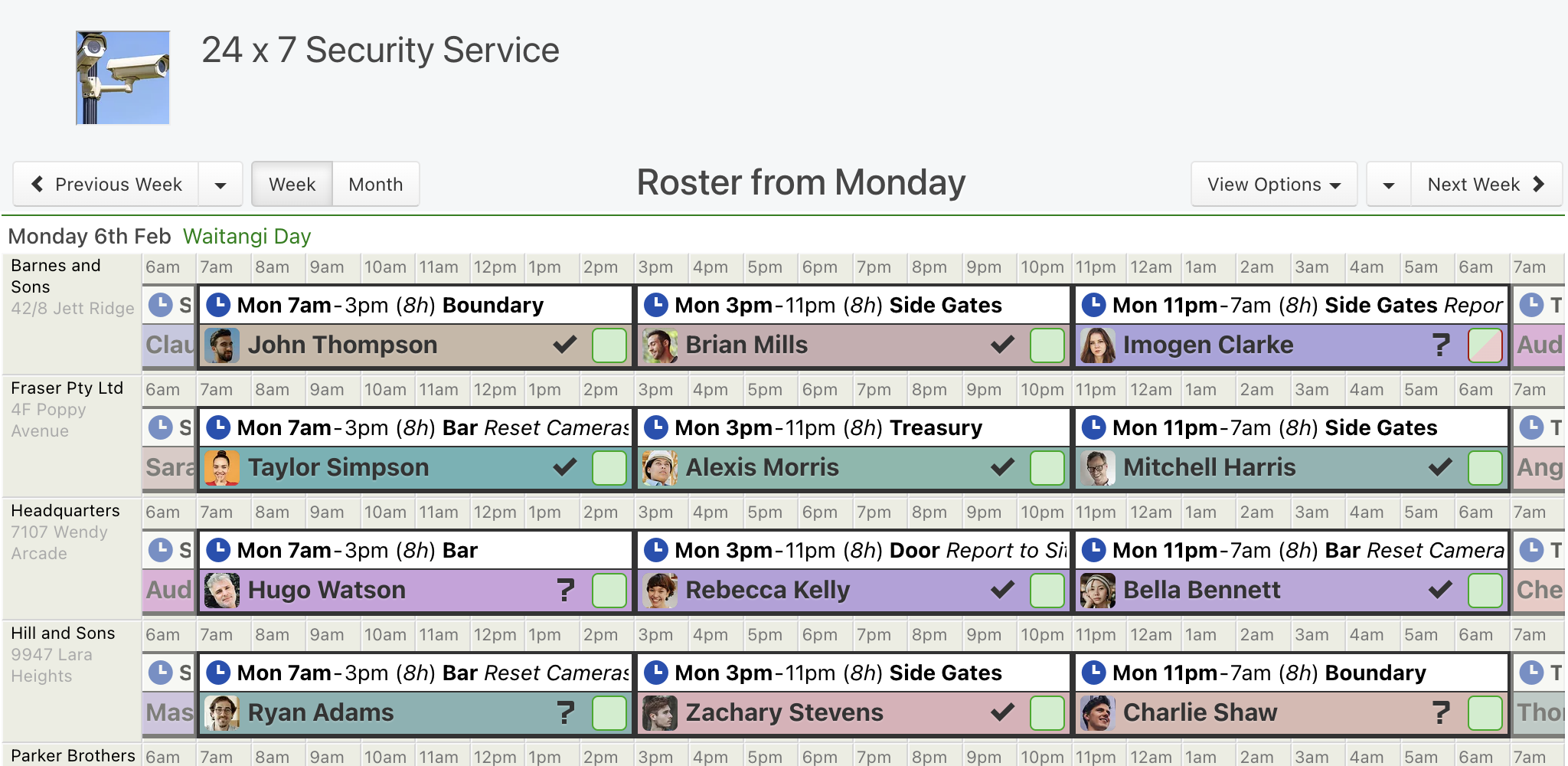
Task: Expand the dropdown arrow beside Next Week
Action: pos(1389,184)
